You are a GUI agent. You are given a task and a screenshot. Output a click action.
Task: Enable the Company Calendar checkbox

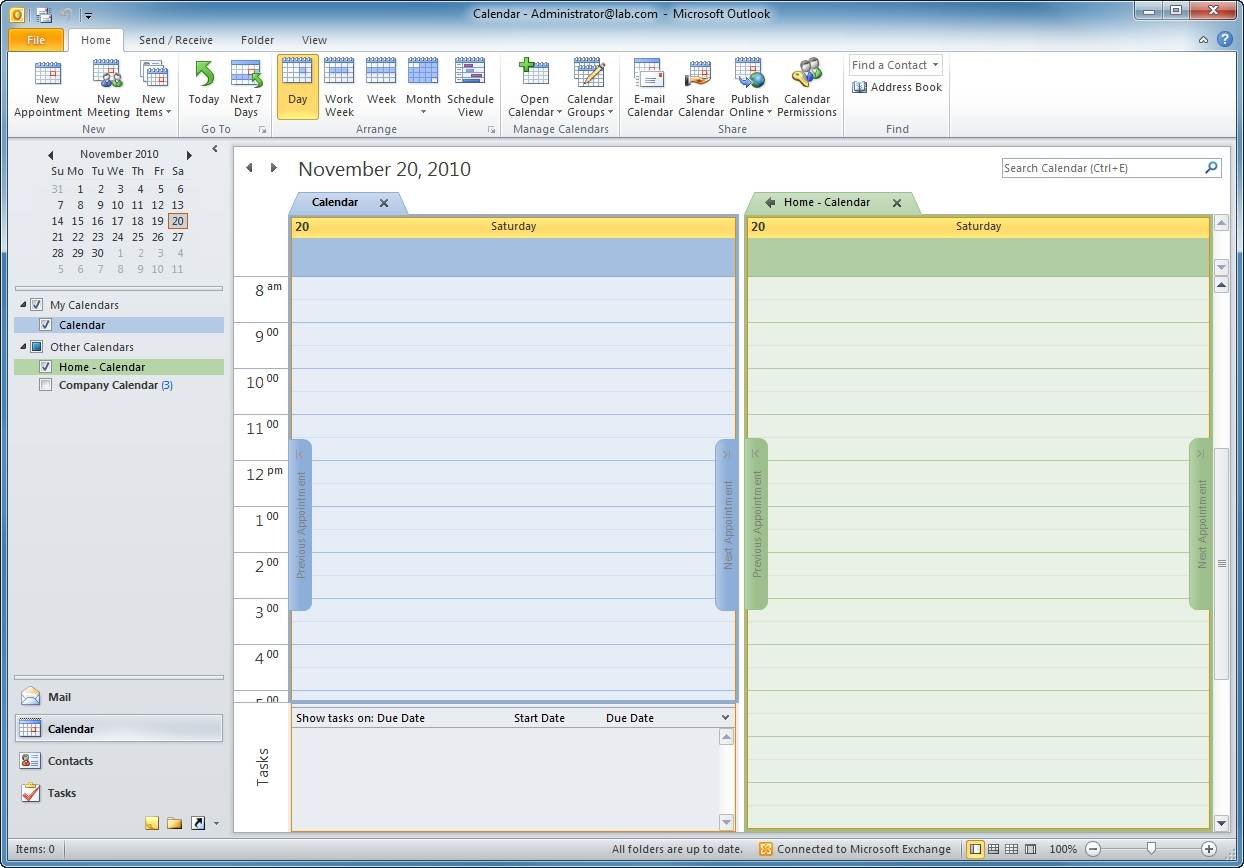(x=45, y=385)
